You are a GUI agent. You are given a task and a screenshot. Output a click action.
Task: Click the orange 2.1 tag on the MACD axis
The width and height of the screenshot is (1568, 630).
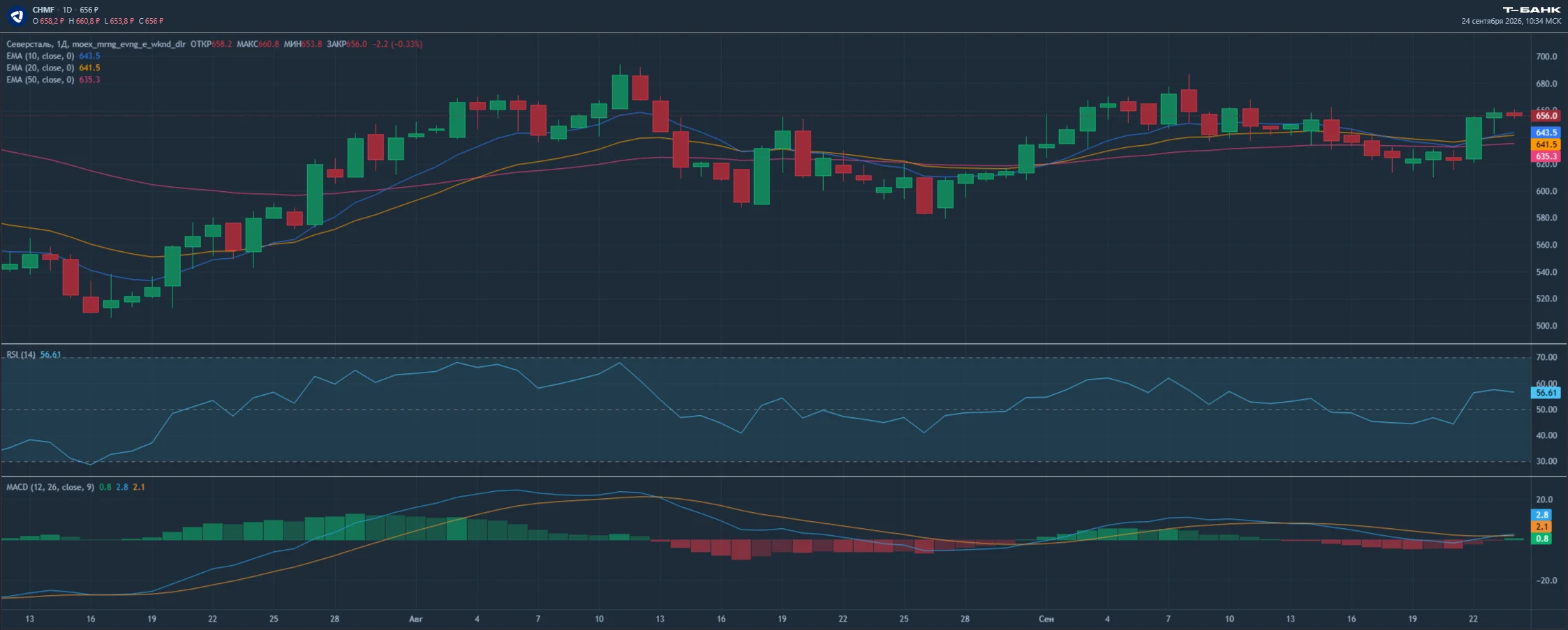(x=1541, y=527)
